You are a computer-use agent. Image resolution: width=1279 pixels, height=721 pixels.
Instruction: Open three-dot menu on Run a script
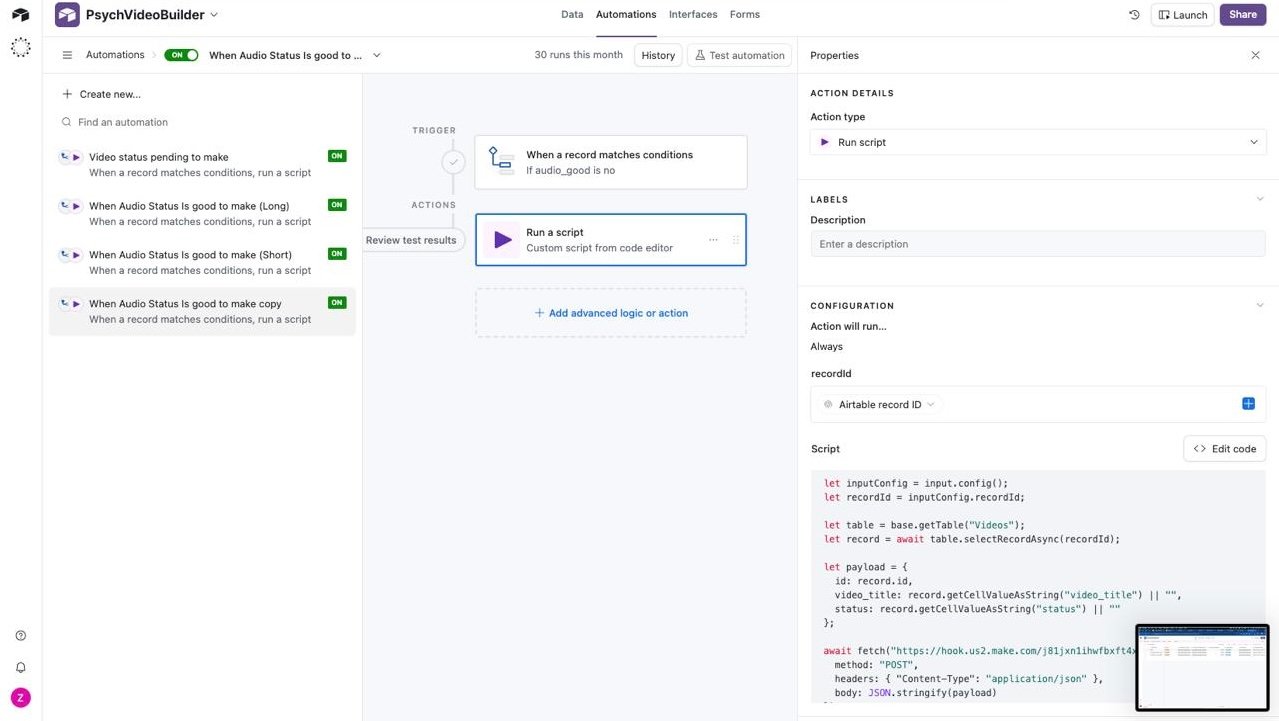(713, 240)
